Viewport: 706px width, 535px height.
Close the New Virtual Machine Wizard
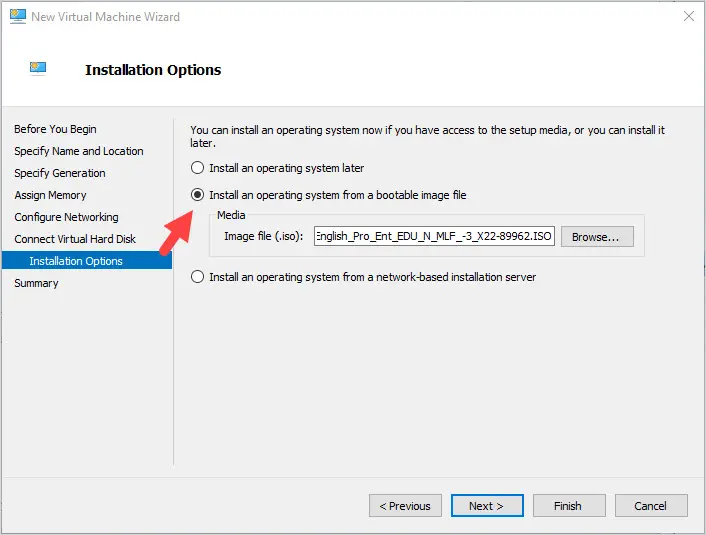click(688, 17)
